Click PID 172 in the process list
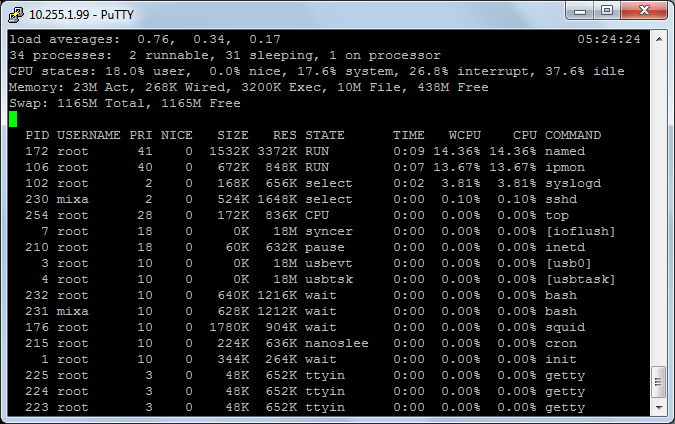Viewport: 675px width, 424px height. pyautogui.click(x=37, y=152)
